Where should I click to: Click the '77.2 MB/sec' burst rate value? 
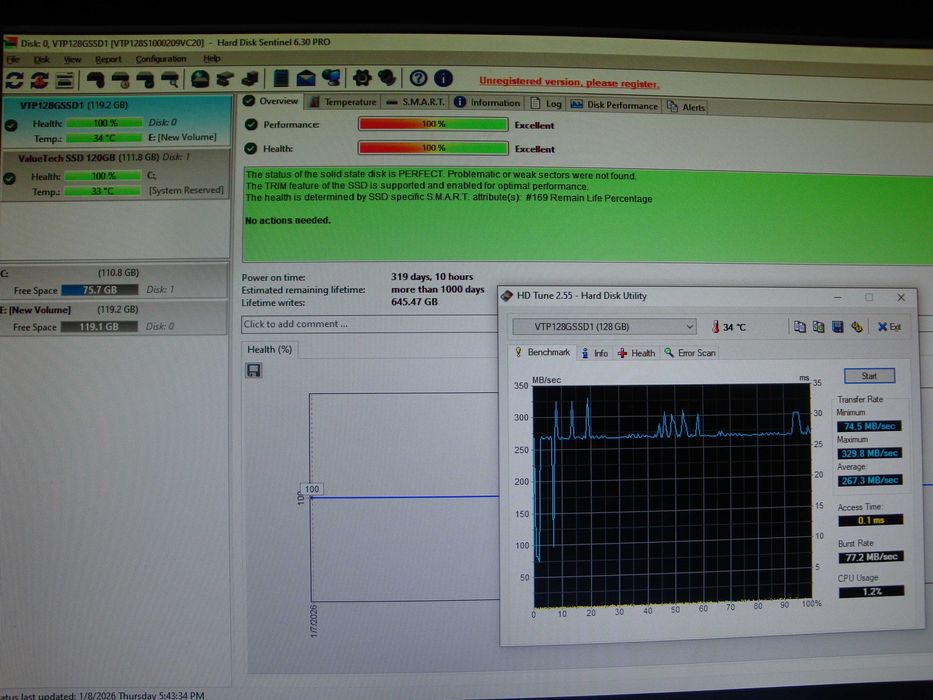click(x=871, y=557)
